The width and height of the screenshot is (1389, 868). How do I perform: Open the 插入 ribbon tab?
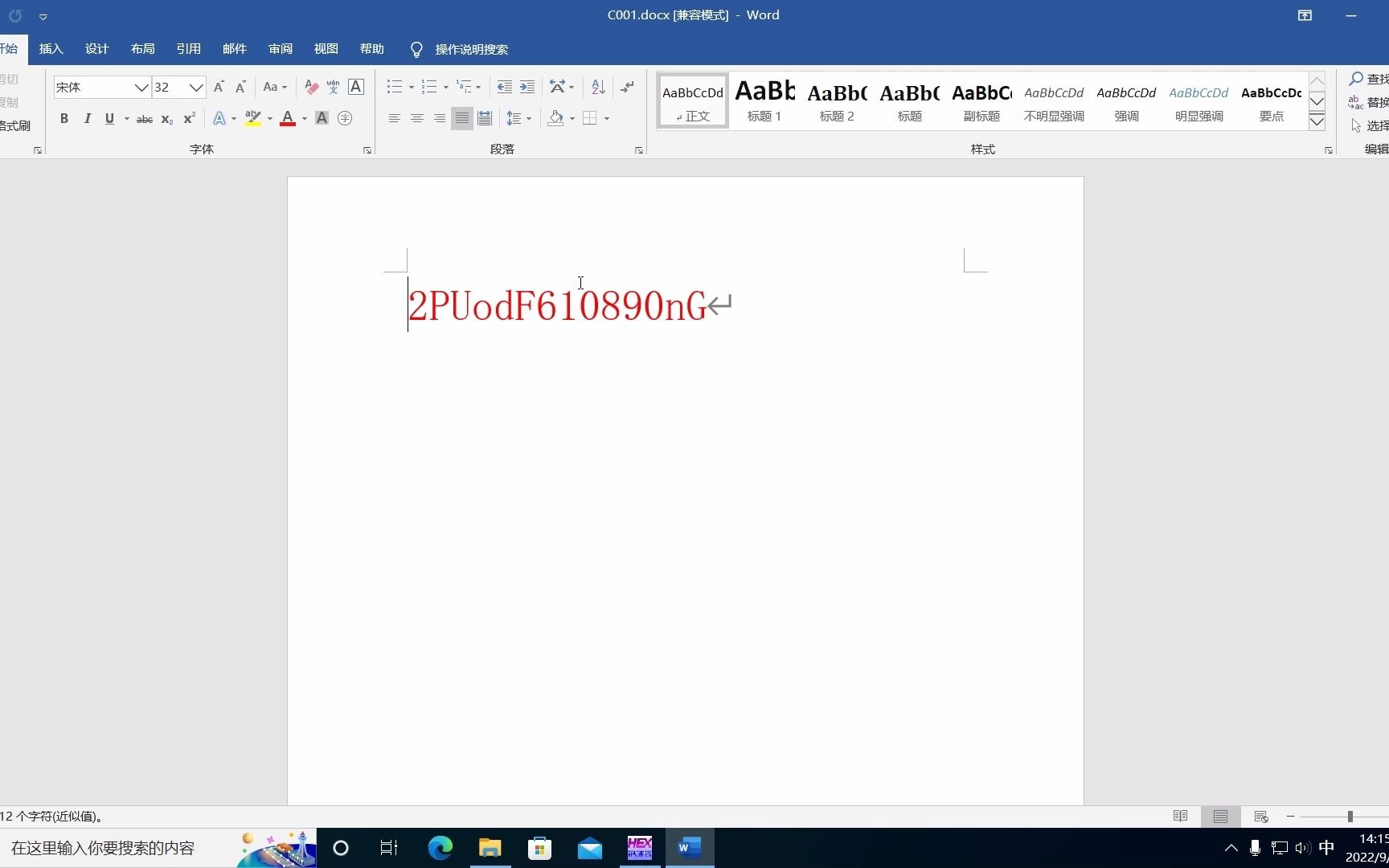pos(51,49)
